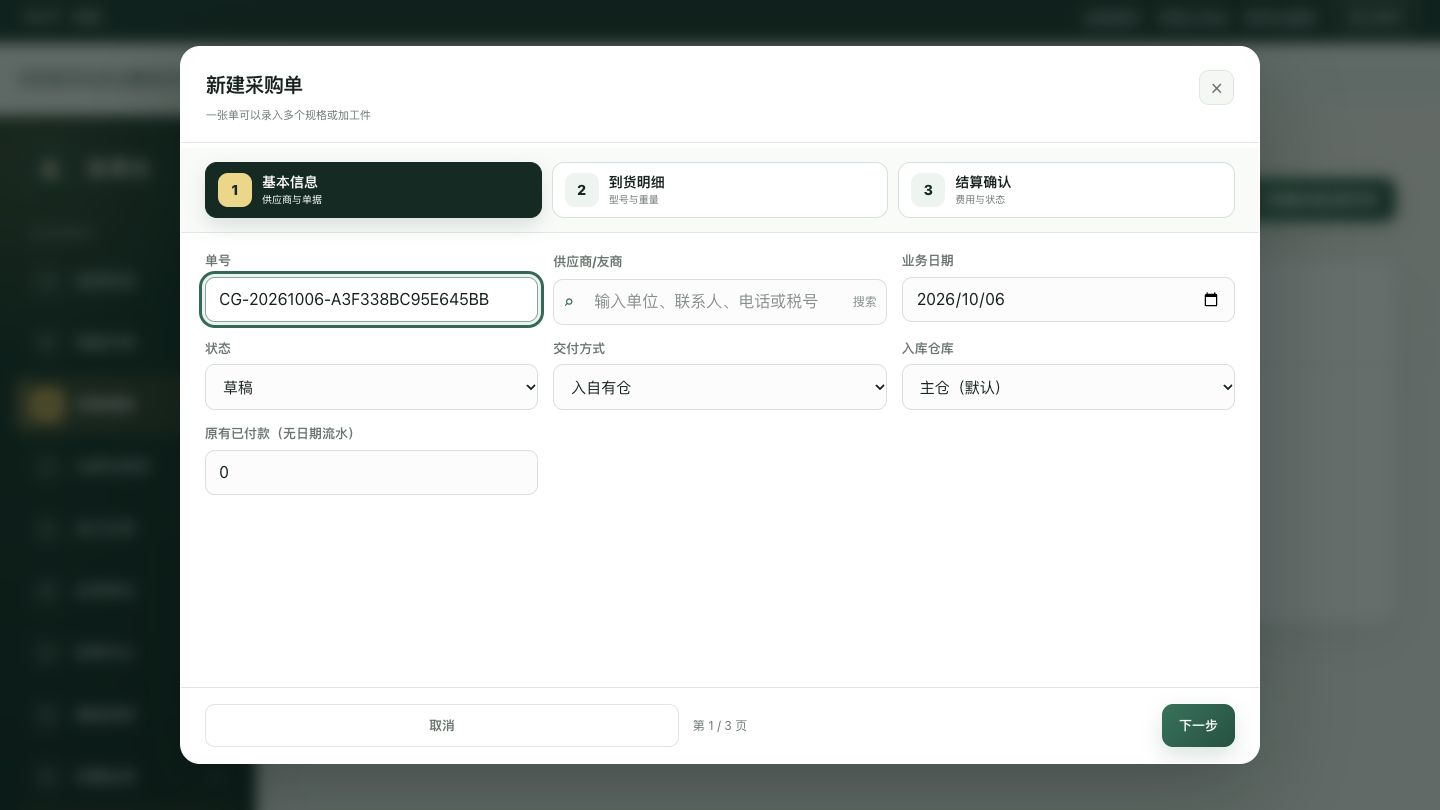Click the step number 3 badge
Screen dimensions: 1440x810
tap(928, 190)
